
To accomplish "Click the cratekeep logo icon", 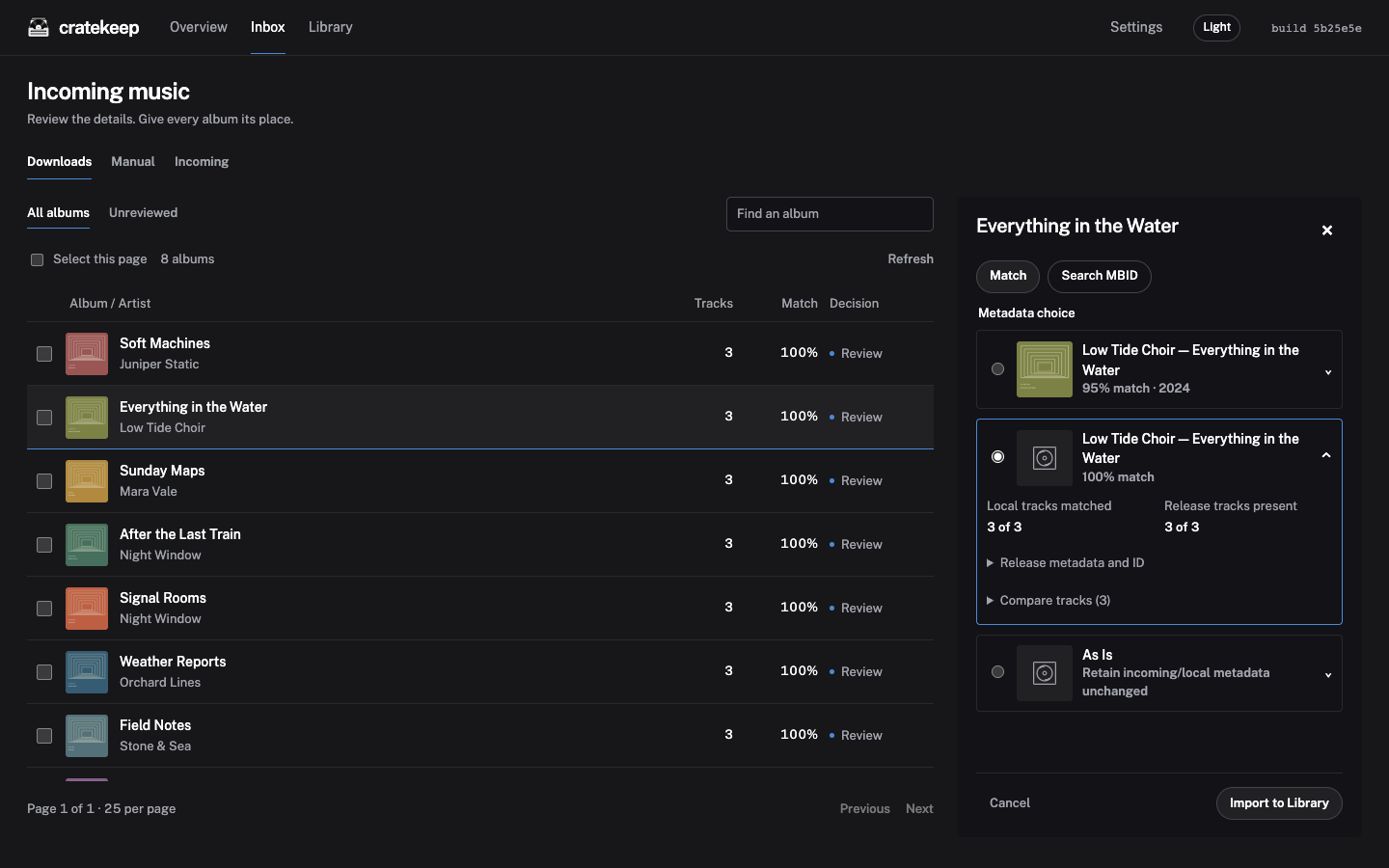I will (x=39, y=27).
